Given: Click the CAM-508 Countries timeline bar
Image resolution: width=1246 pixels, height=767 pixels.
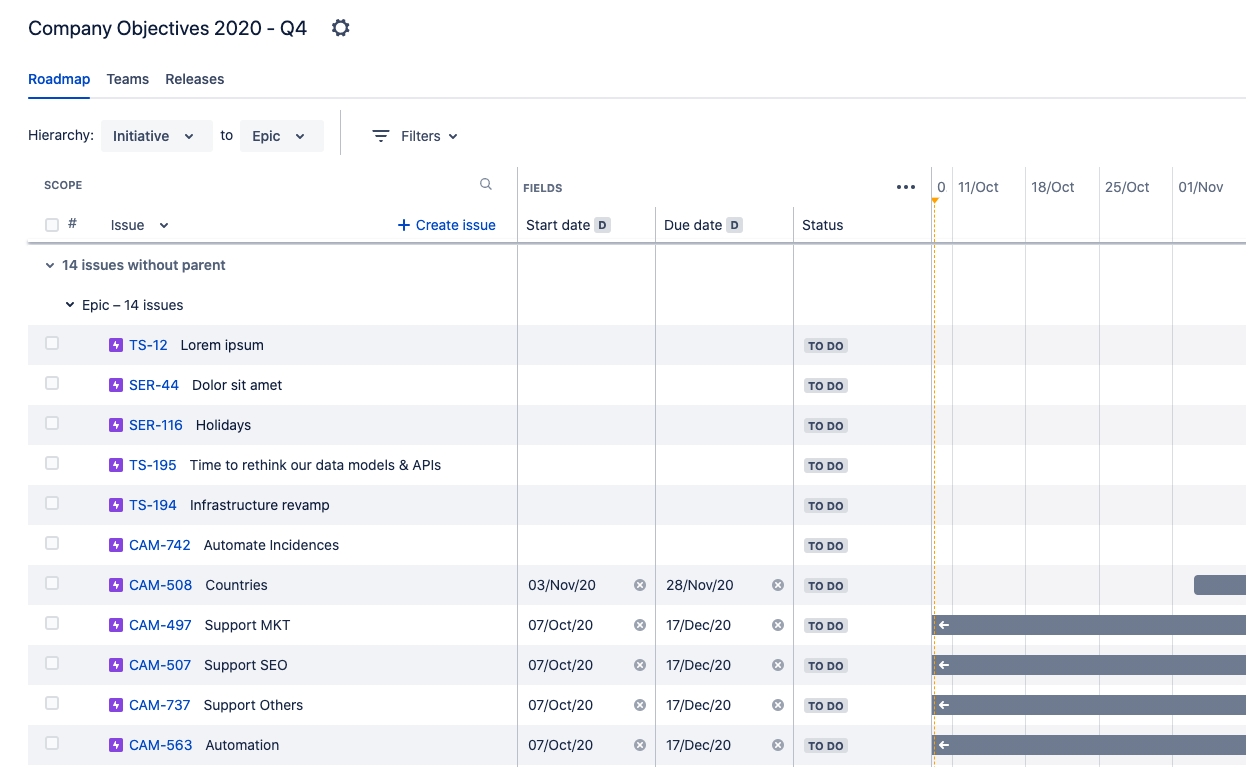Looking at the screenshot, I should 1220,585.
